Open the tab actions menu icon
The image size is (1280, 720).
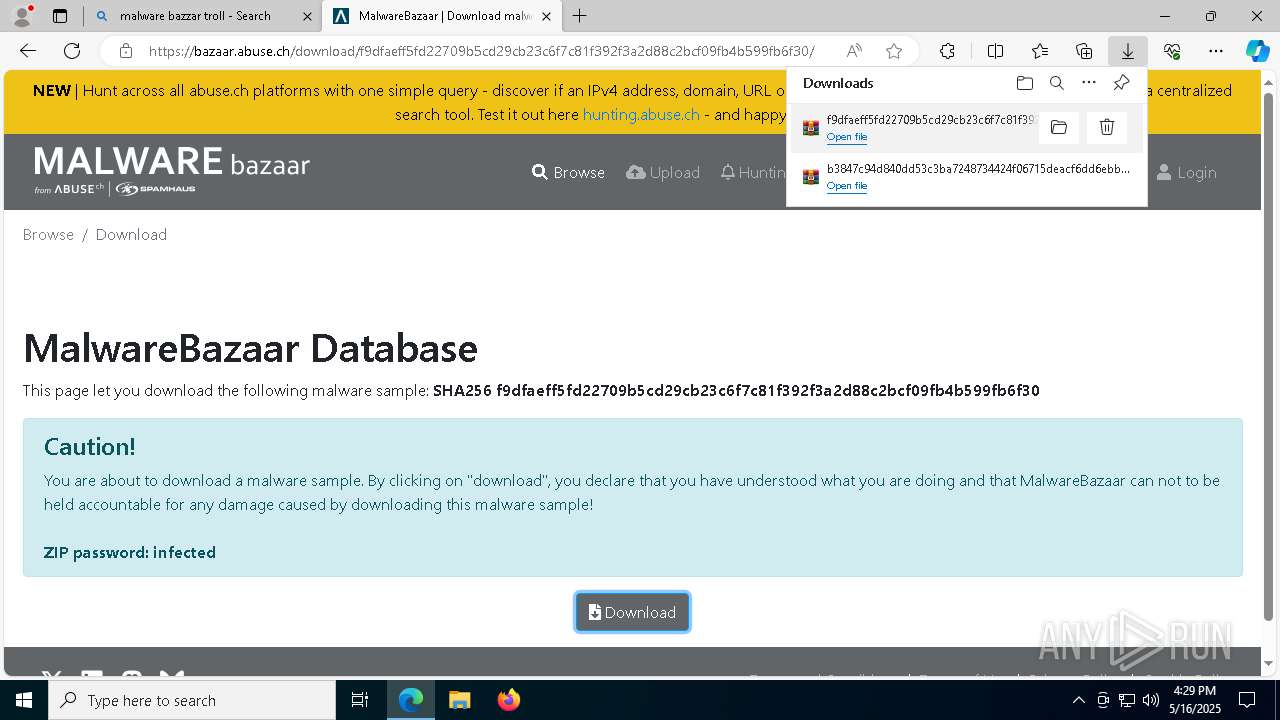tap(60, 16)
